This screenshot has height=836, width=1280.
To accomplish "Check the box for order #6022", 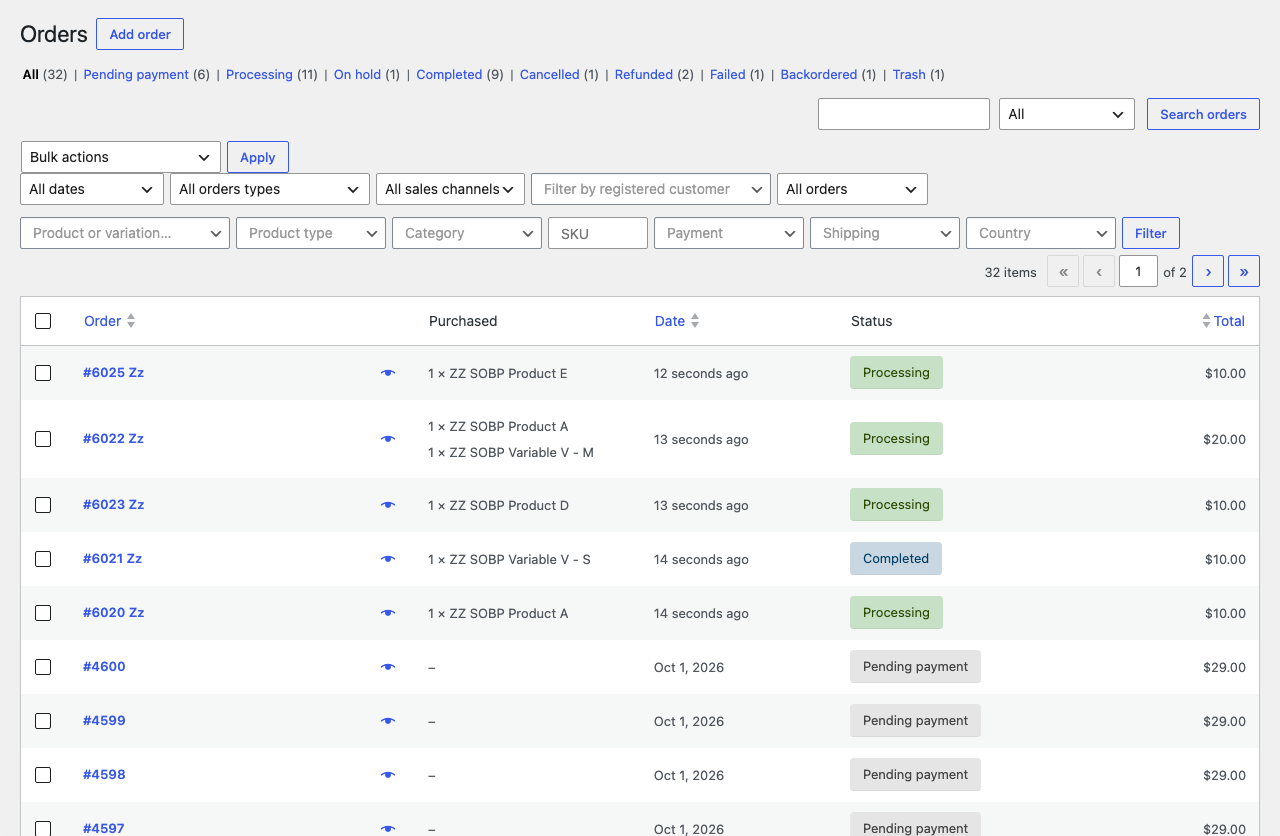I will (43, 439).
